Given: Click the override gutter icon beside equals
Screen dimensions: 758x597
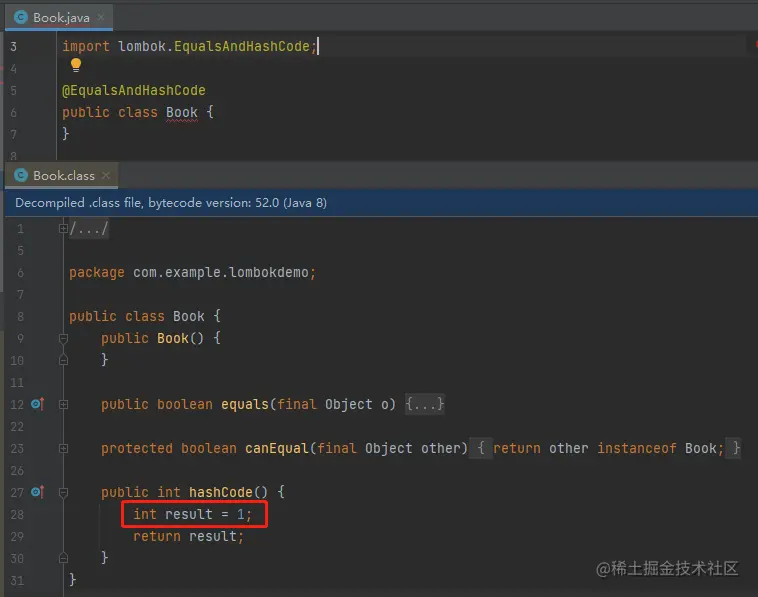Looking at the screenshot, I should pyautogui.click(x=38, y=404).
